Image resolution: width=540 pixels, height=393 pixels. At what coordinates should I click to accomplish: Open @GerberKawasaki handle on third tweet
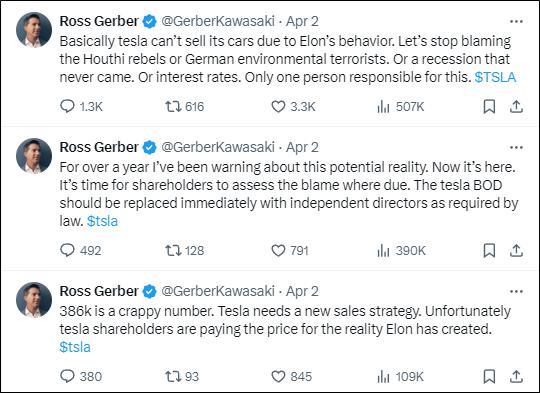pos(218,291)
